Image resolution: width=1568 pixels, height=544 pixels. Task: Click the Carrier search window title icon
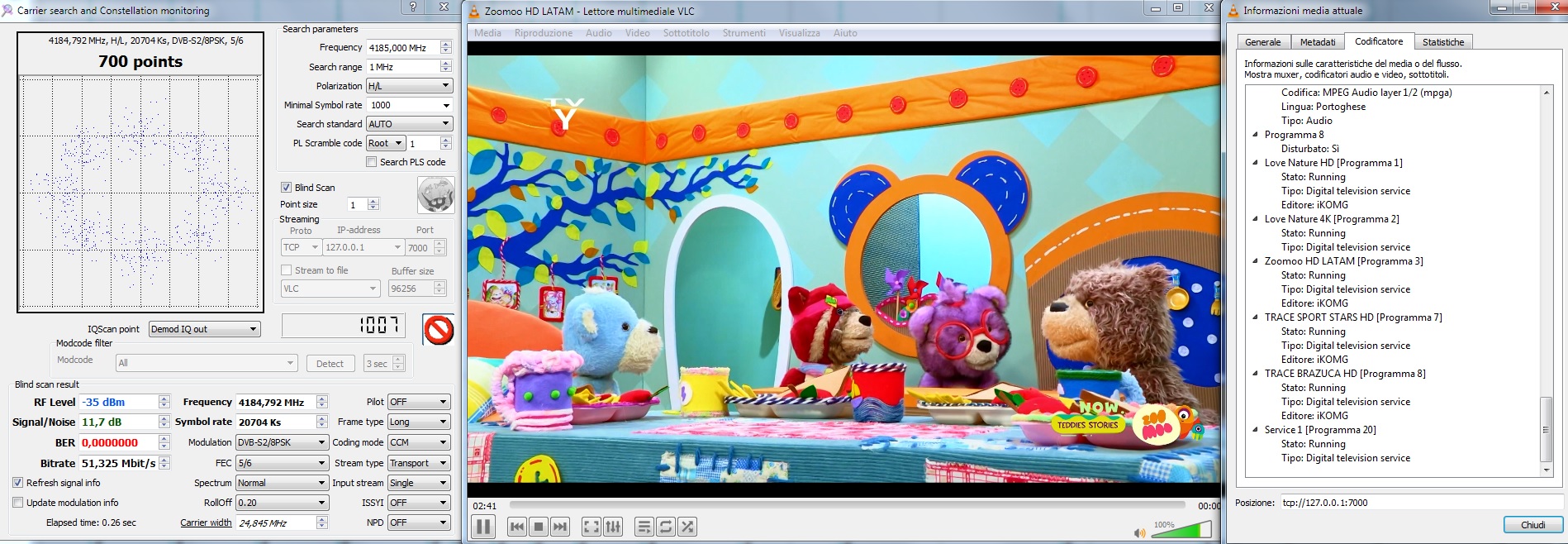pyautogui.click(x=7, y=11)
